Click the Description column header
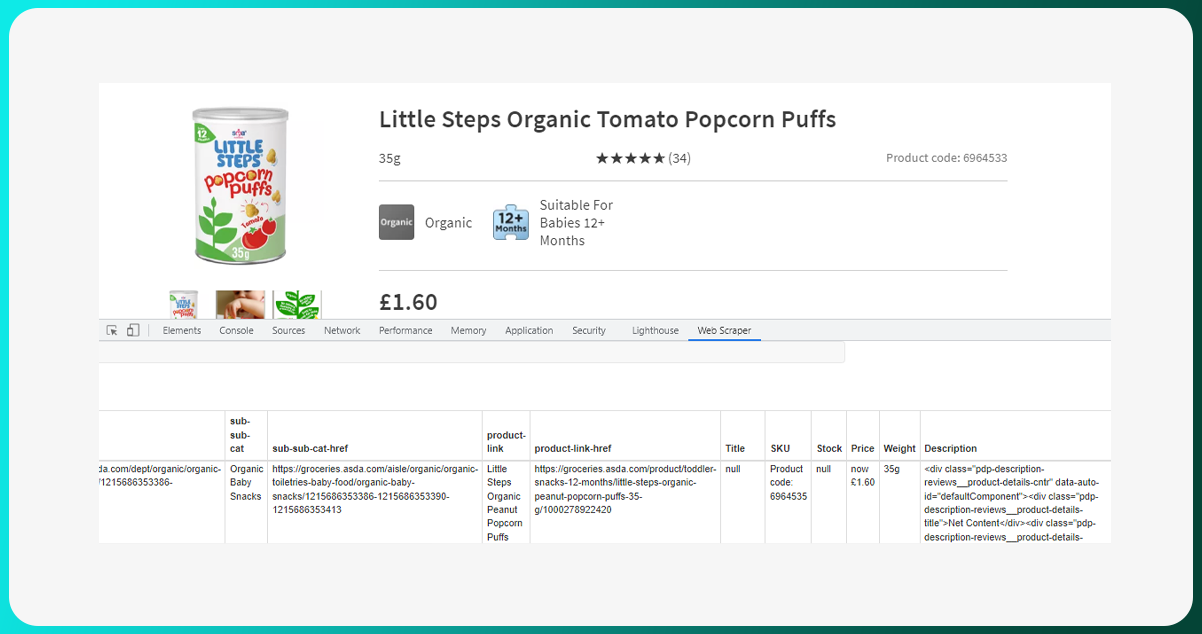1202x634 pixels. click(x=950, y=449)
